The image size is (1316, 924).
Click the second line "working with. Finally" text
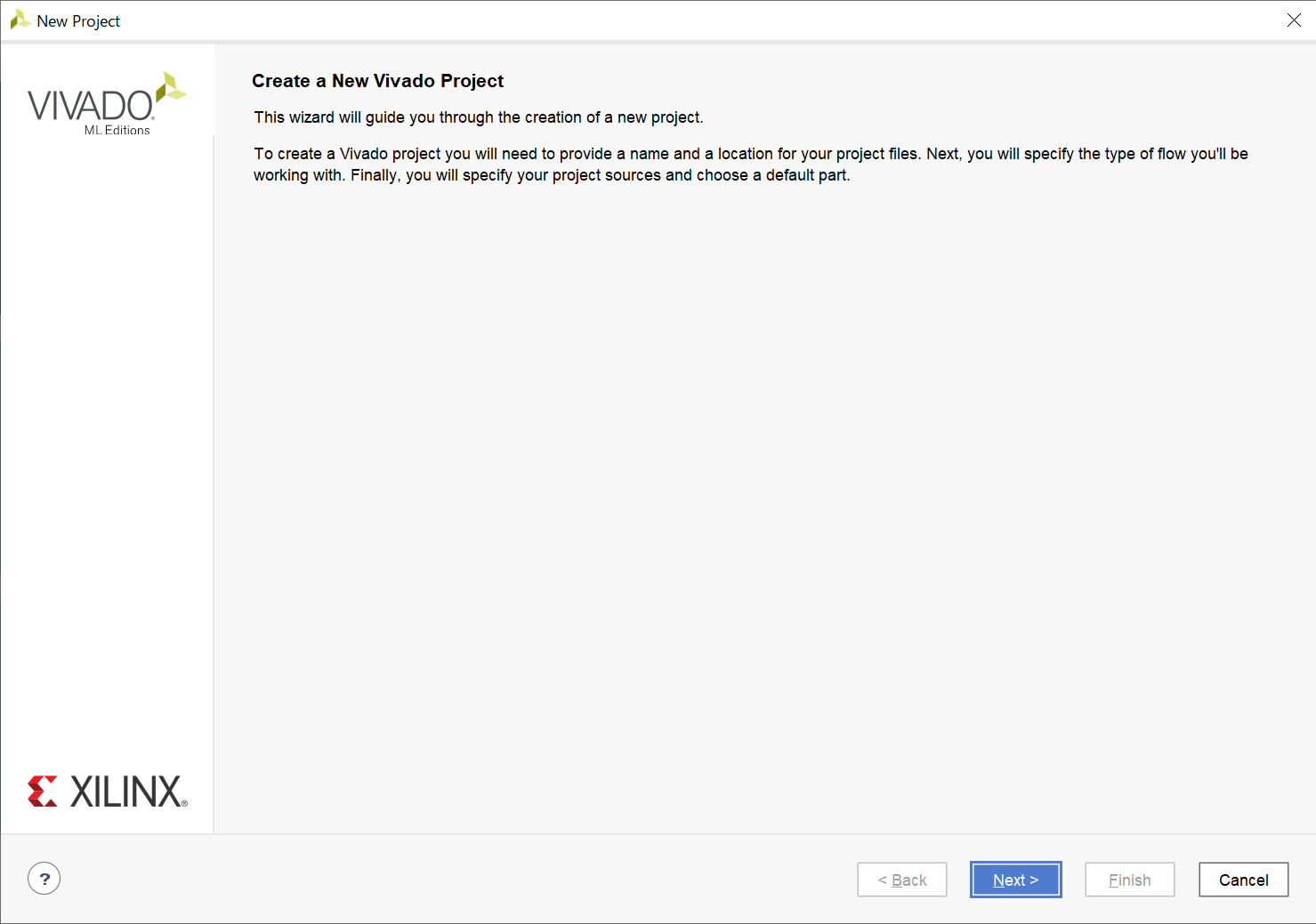pos(552,175)
